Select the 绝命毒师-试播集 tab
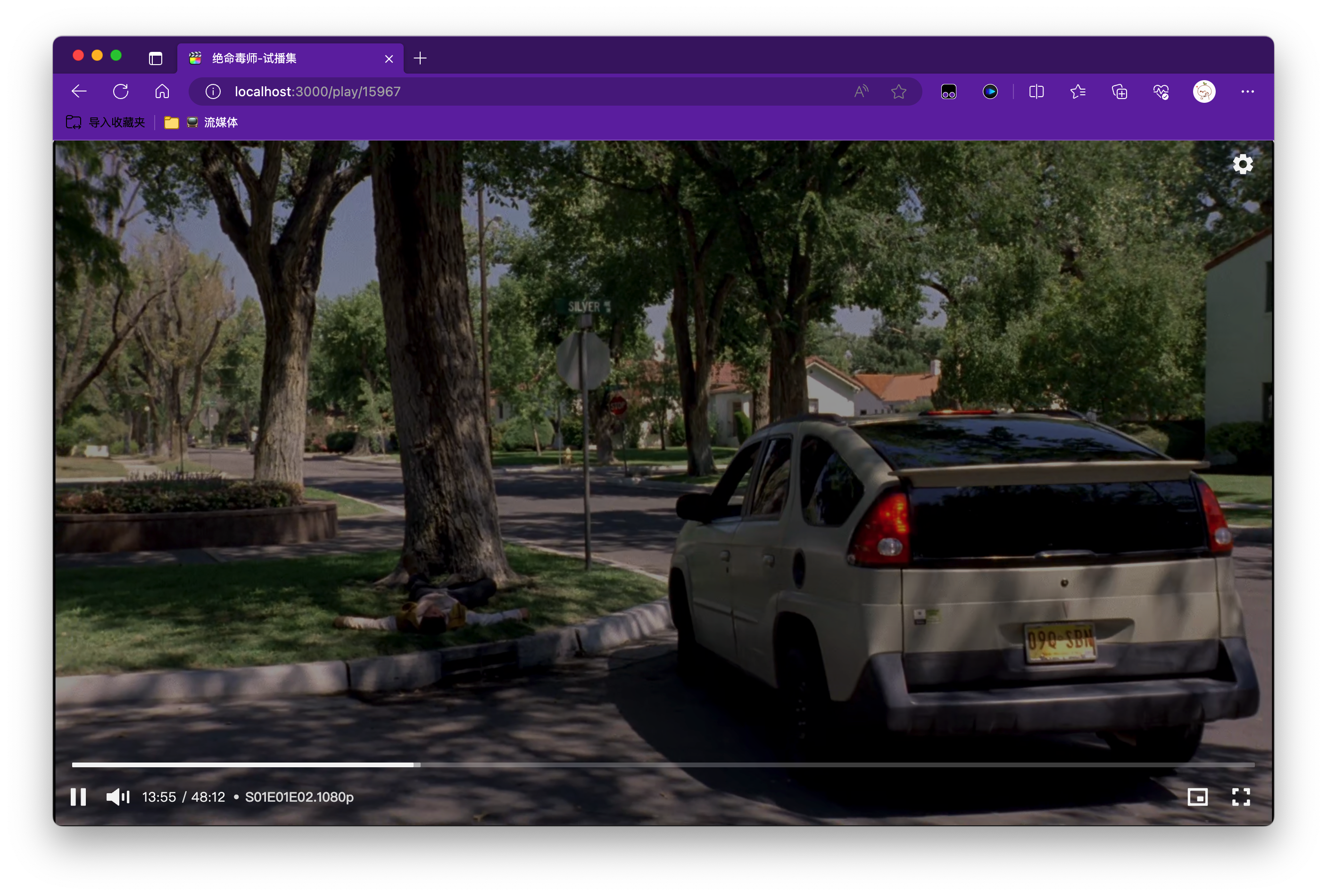The height and width of the screenshot is (896, 1327). pos(290,58)
